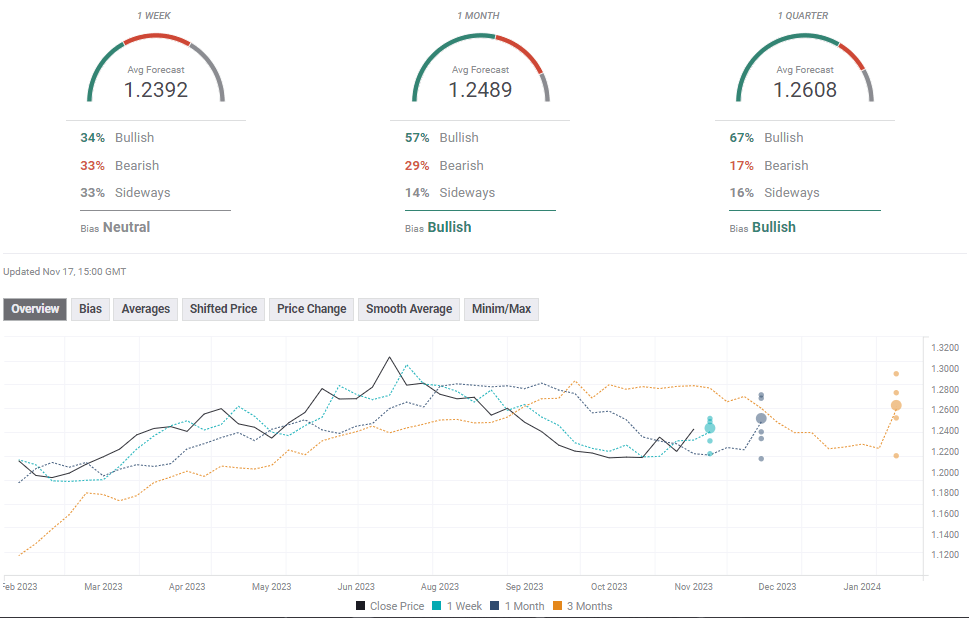
Task: Click the 1.2392 average forecast value
Action: click(x=156, y=89)
